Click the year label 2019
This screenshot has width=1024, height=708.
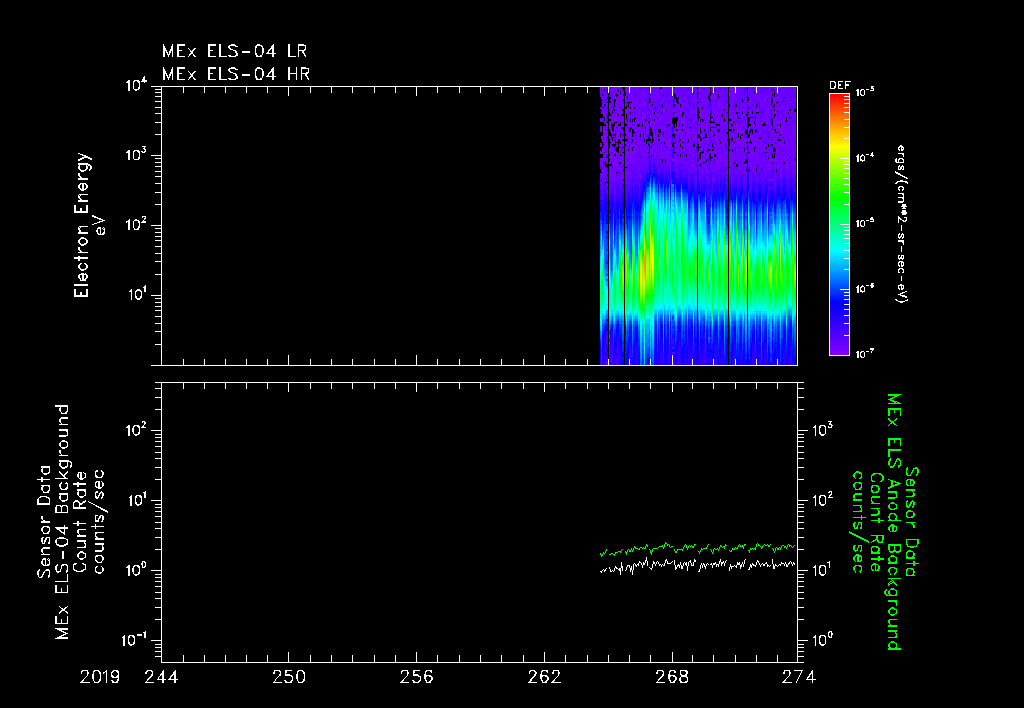pyautogui.click(x=100, y=677)
